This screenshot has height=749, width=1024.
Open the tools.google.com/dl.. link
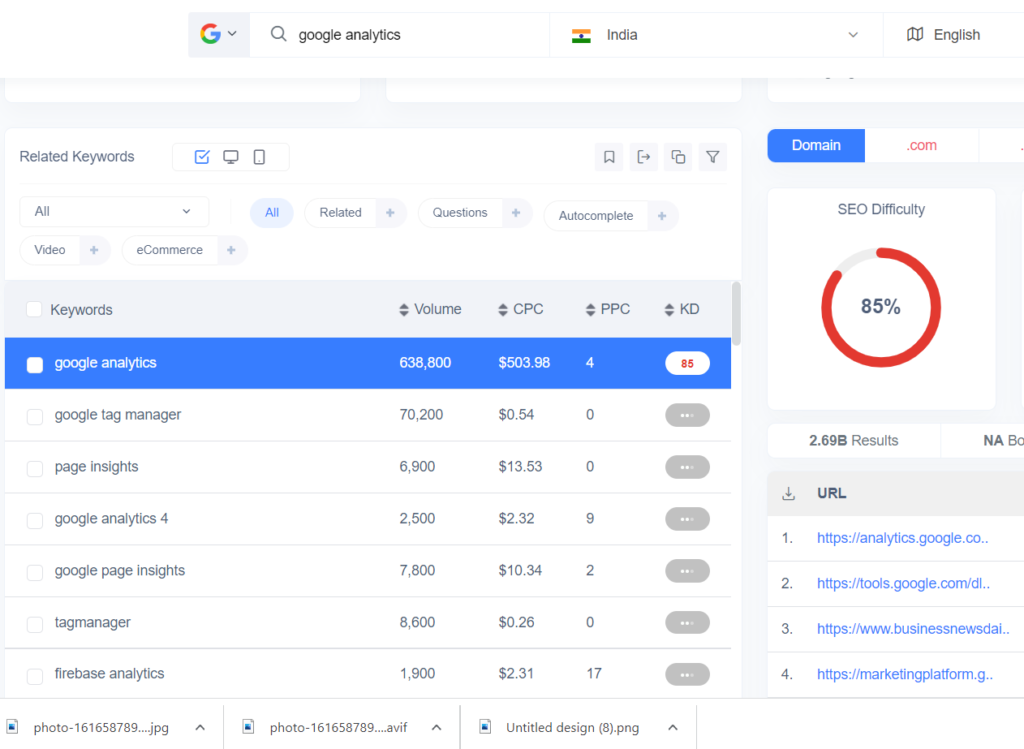[903, 583]
